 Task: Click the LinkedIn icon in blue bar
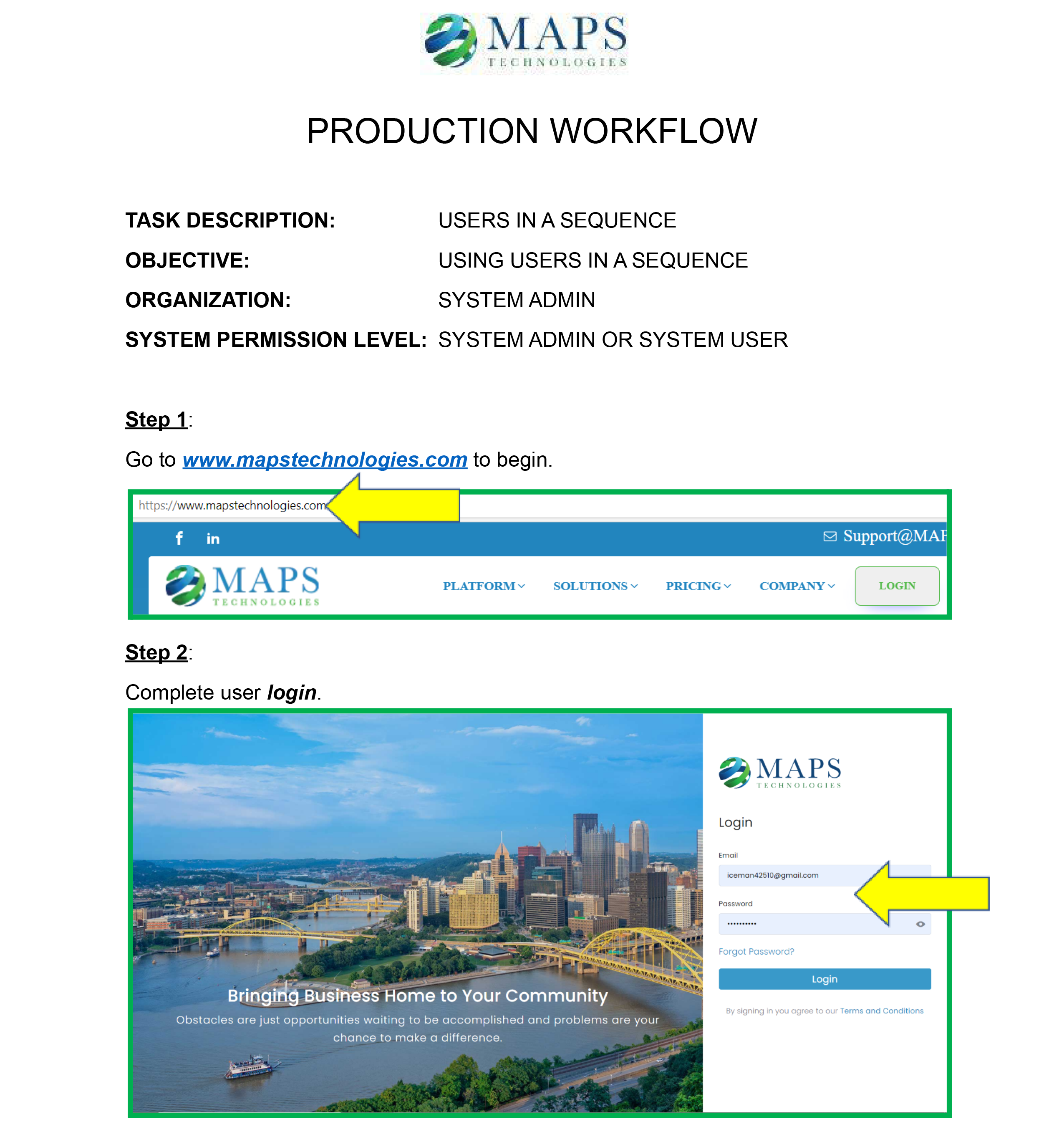tap(213, 538)
